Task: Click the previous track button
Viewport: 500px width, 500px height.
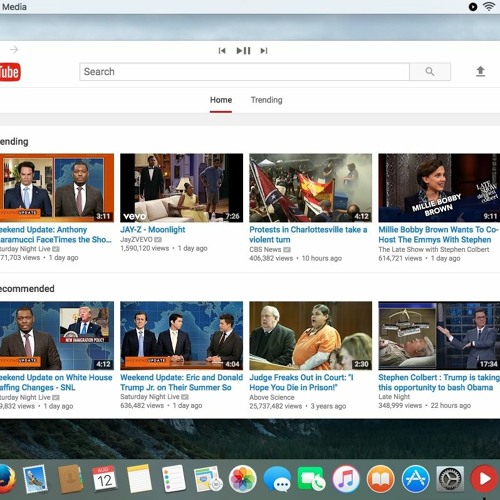Action: click(x=222, y=51)
